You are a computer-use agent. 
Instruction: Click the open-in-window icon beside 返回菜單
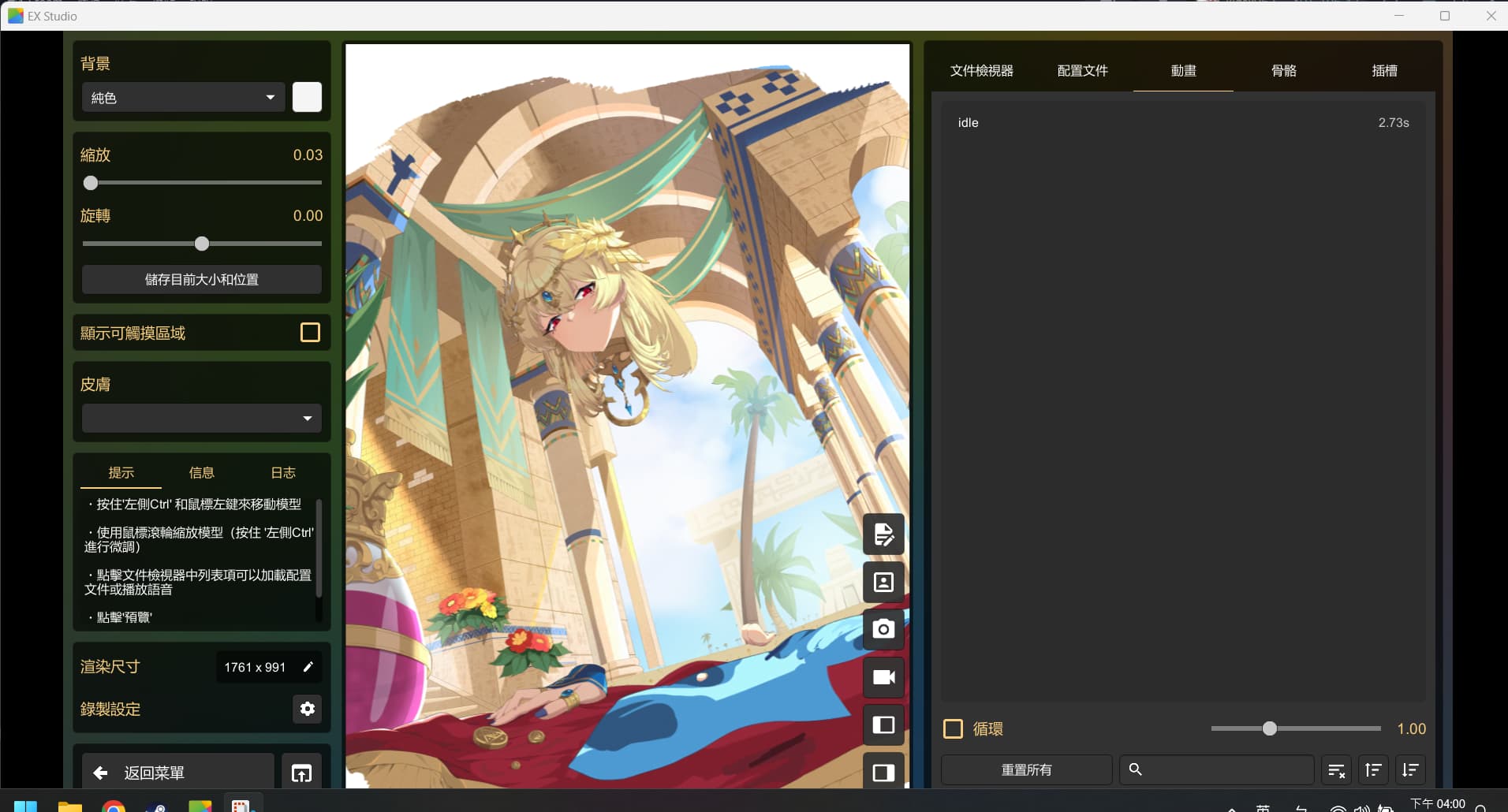301,773
